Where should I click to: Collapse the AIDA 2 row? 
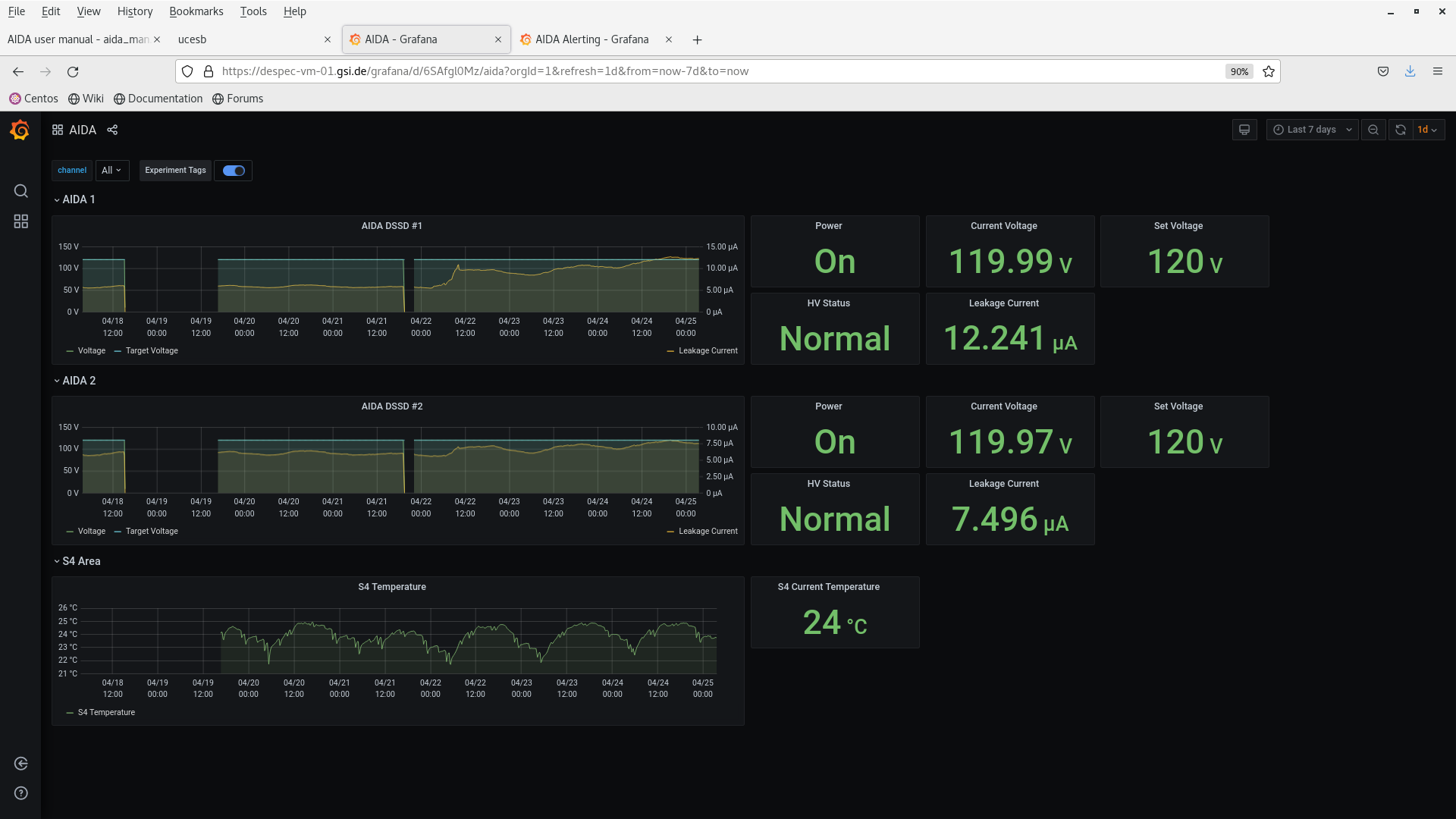(x=79, y=381)
